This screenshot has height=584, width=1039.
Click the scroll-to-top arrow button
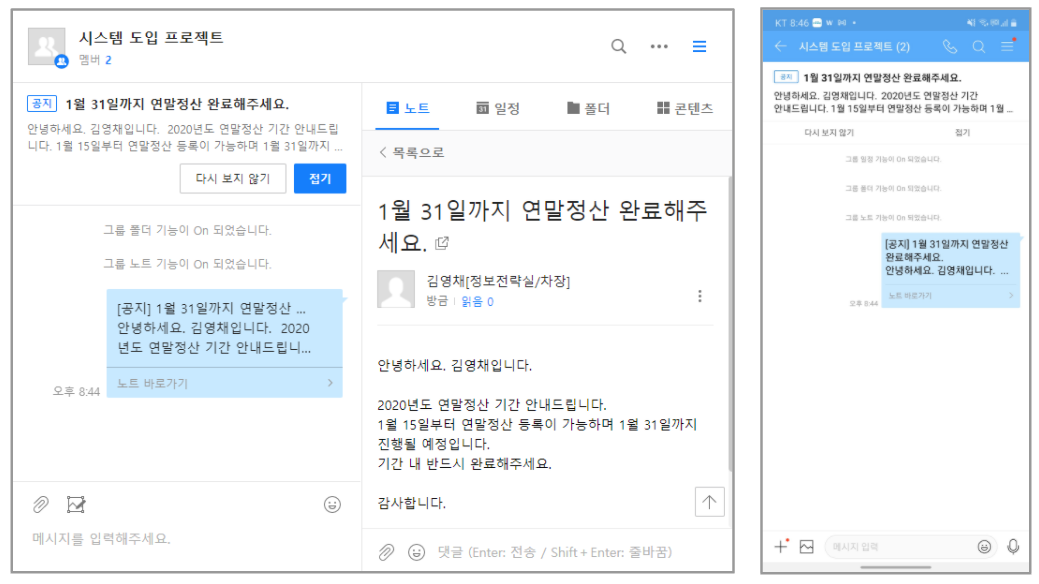[x=710, y=502]
